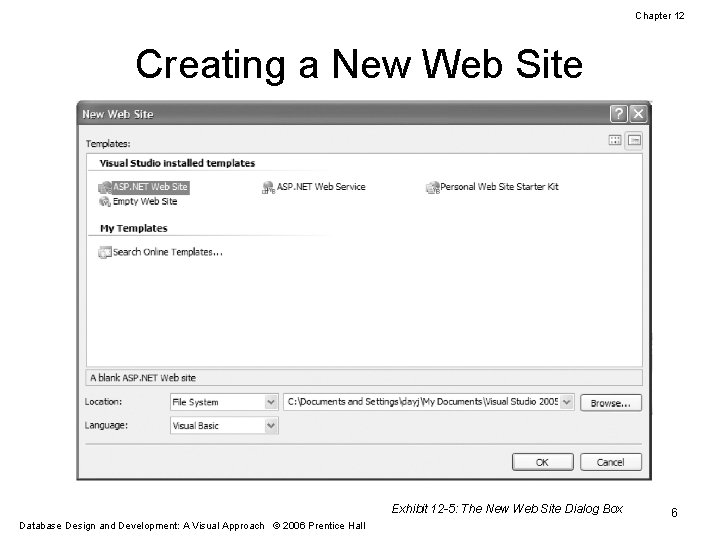Switch templates to small icons view
The image size is (720, 540).
[x=634, y=140]
